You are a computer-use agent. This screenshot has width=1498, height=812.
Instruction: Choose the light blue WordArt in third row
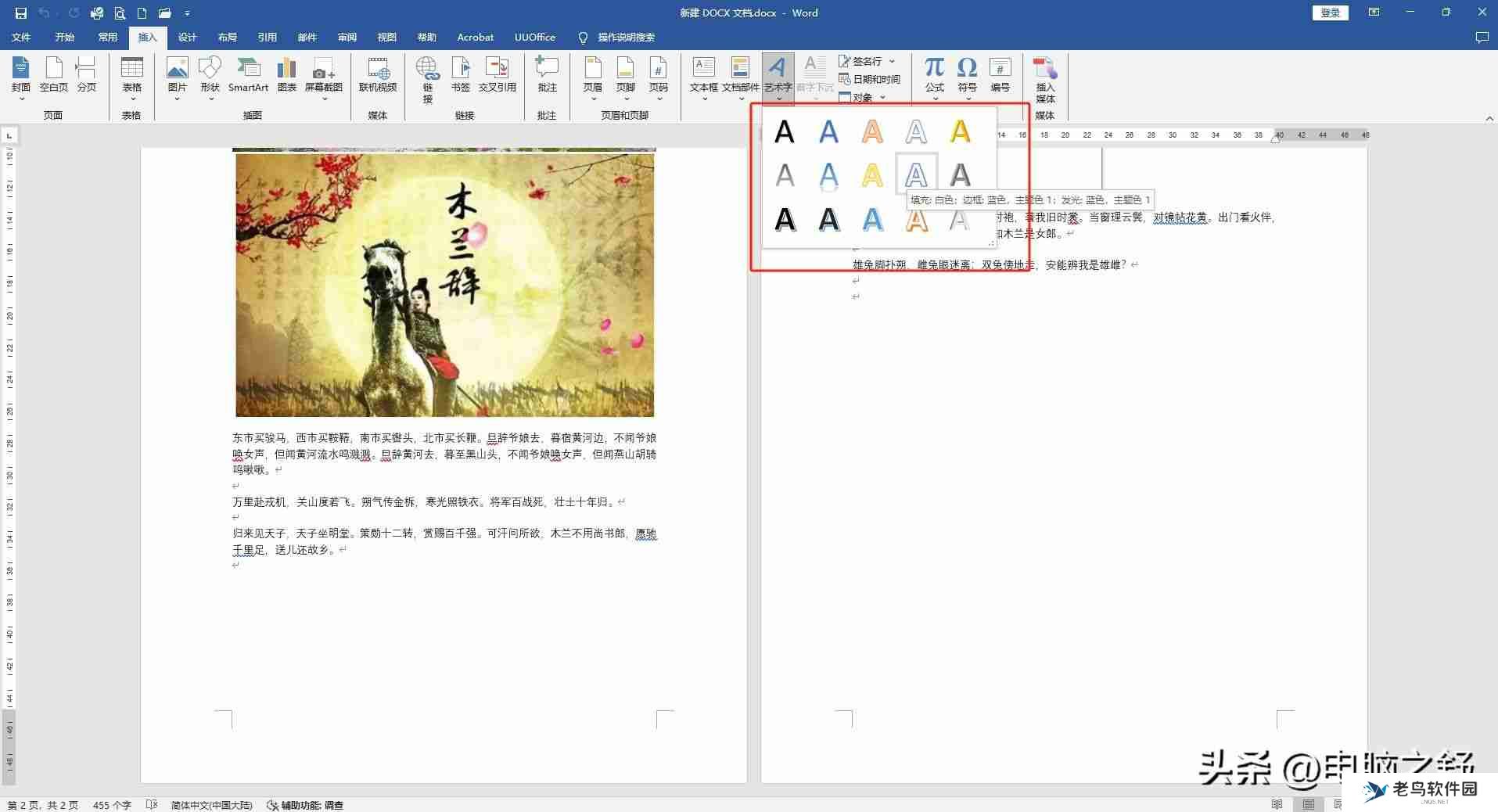pyautogui.click(x=872, y=219)
